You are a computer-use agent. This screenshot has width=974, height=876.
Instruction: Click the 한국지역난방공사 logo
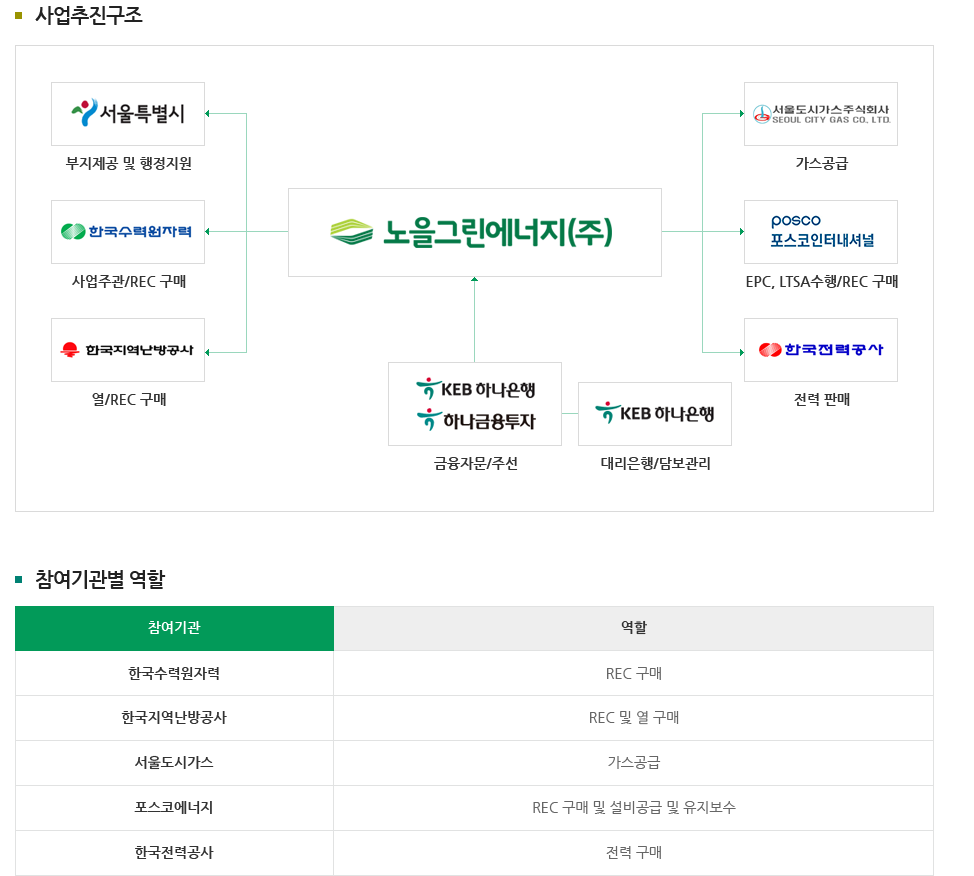coord(128,350)
